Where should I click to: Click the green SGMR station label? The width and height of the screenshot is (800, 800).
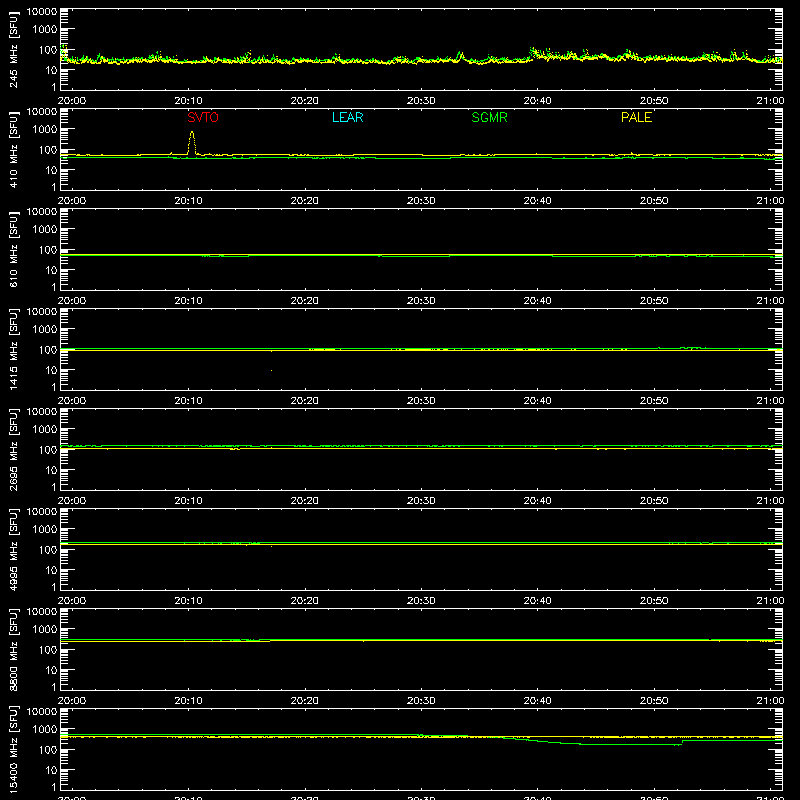pos(489,117)
